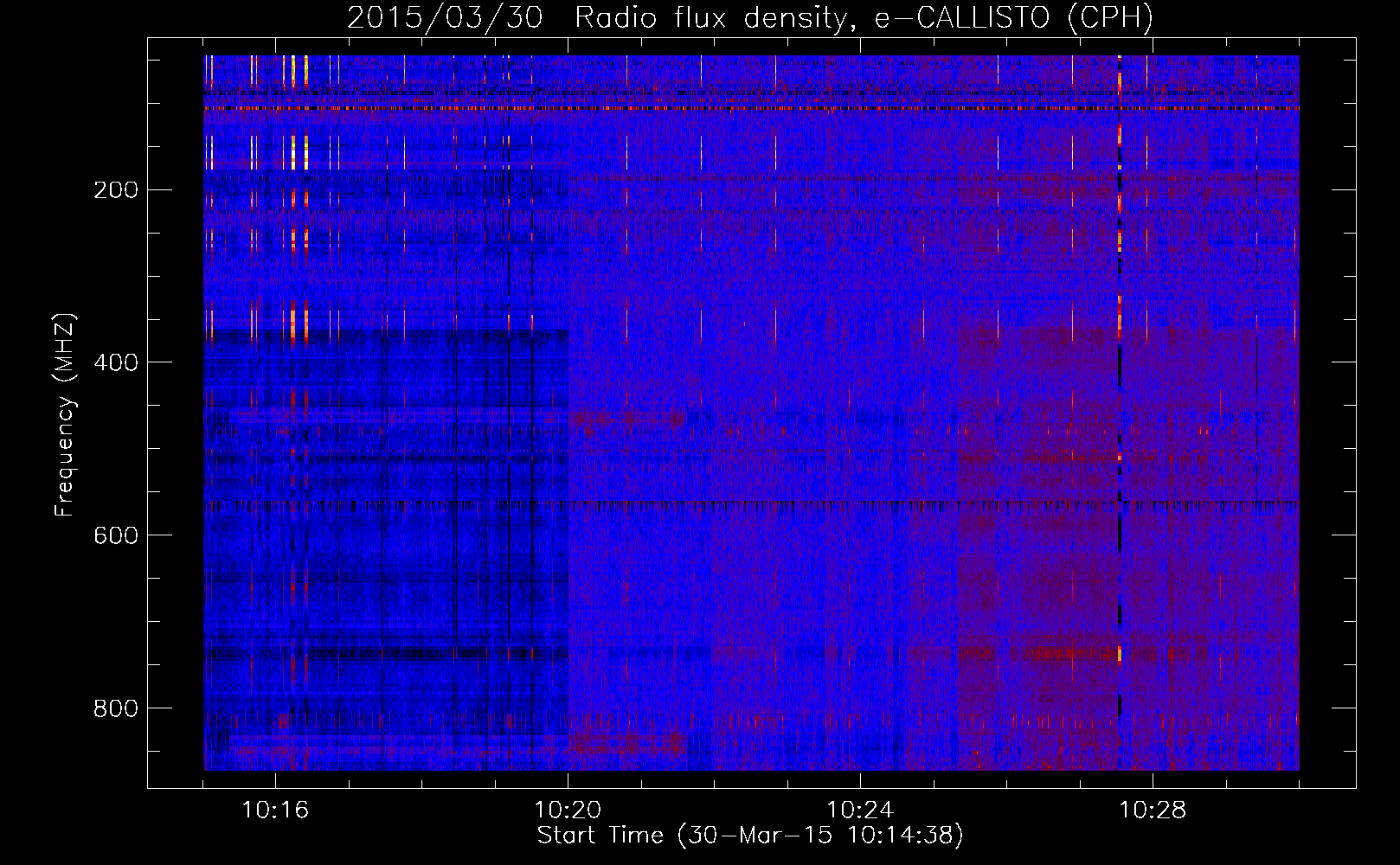Select the 200 frequency tick label
This screenshot has height=865, width=1400.
pyautogui.click(x=116, y=189)
